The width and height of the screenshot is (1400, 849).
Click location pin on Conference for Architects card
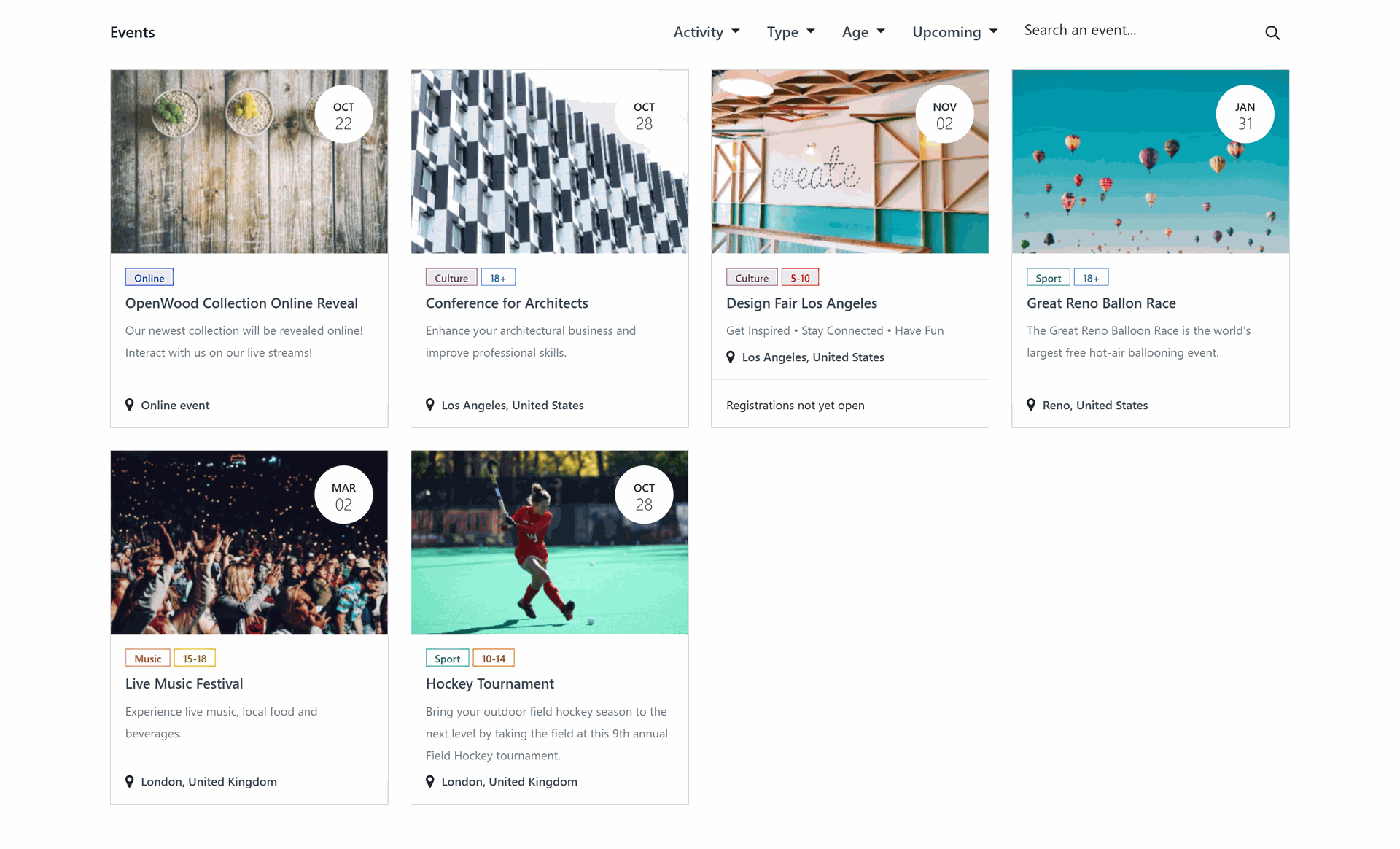click(x=430, y=405)
